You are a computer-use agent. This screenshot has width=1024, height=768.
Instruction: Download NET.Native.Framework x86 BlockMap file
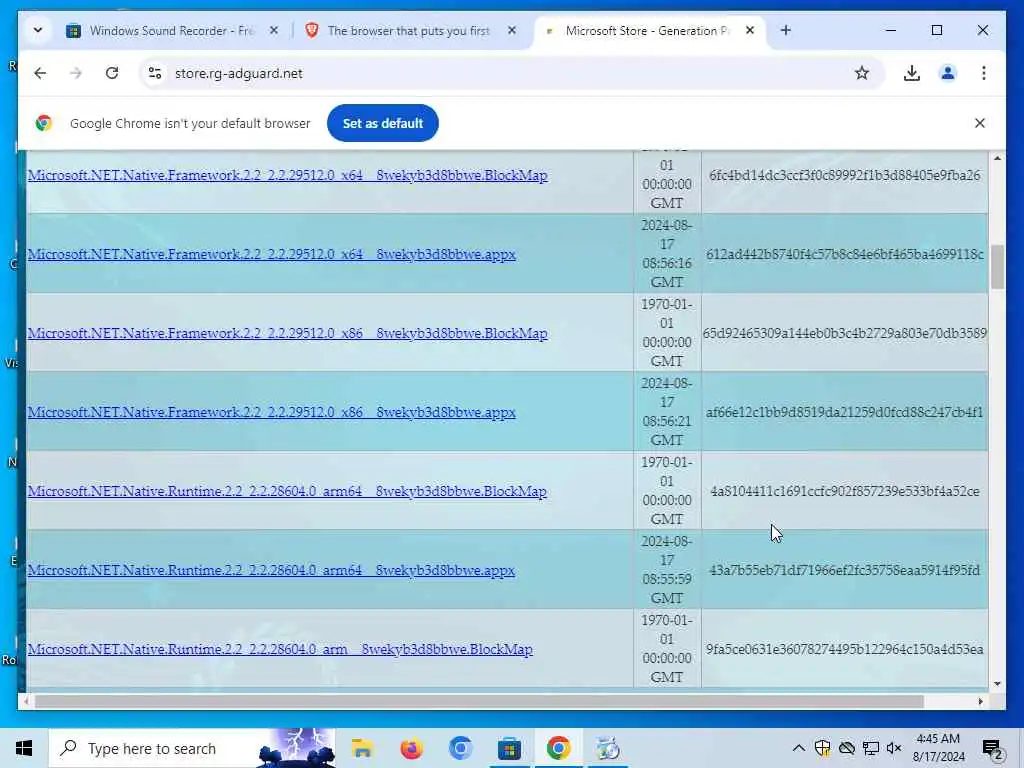tap(287, 333)
